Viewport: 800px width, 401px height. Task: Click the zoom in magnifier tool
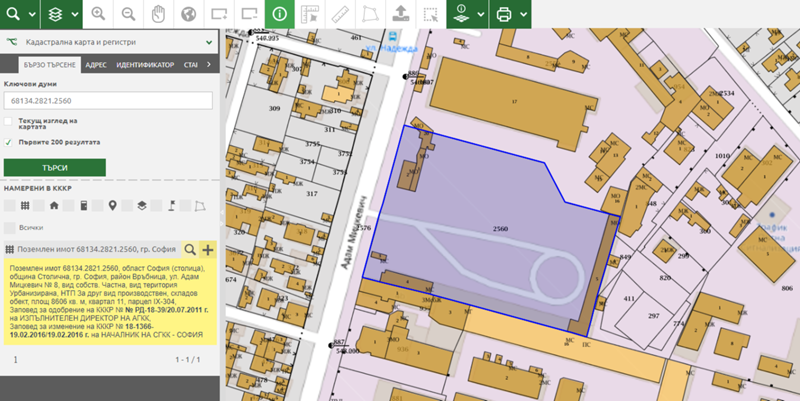tap(98, 14)
